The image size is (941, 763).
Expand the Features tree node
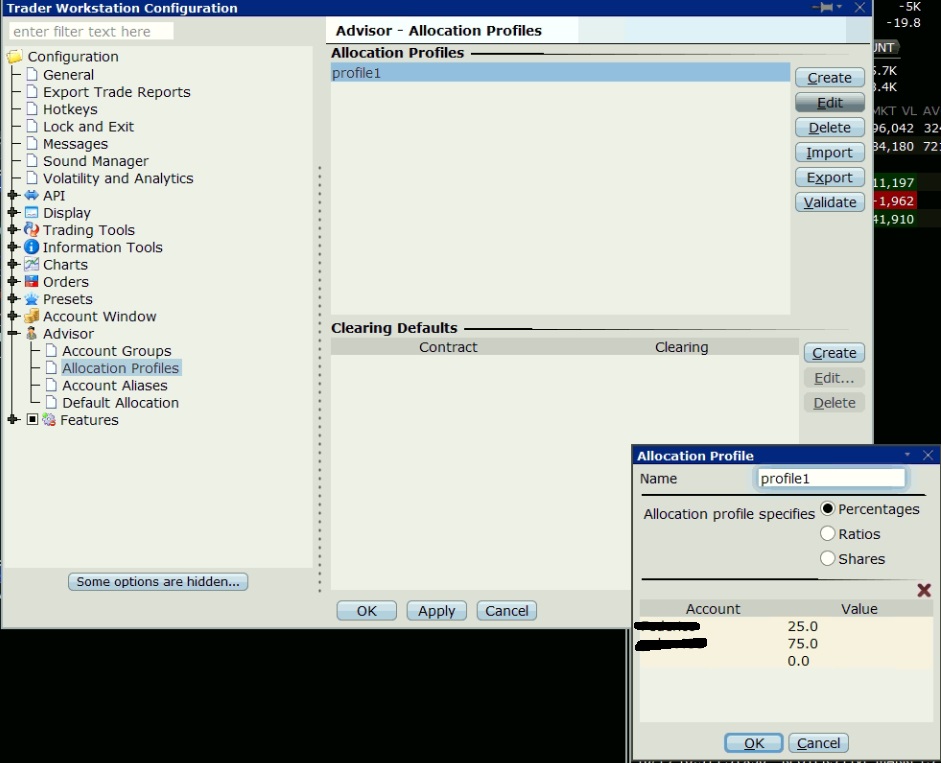coord(13,420)
